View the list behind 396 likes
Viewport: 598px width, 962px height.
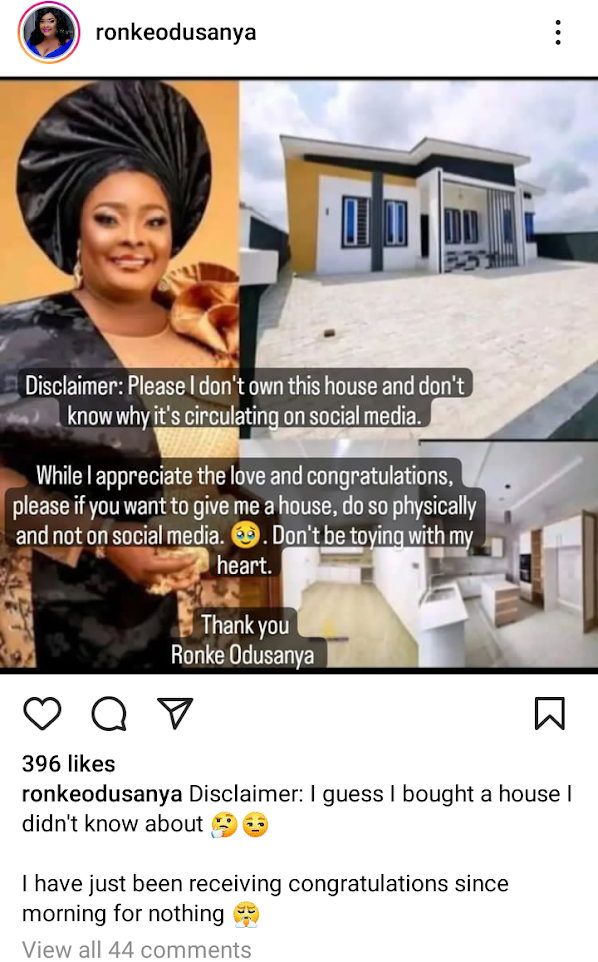point(69,764)
